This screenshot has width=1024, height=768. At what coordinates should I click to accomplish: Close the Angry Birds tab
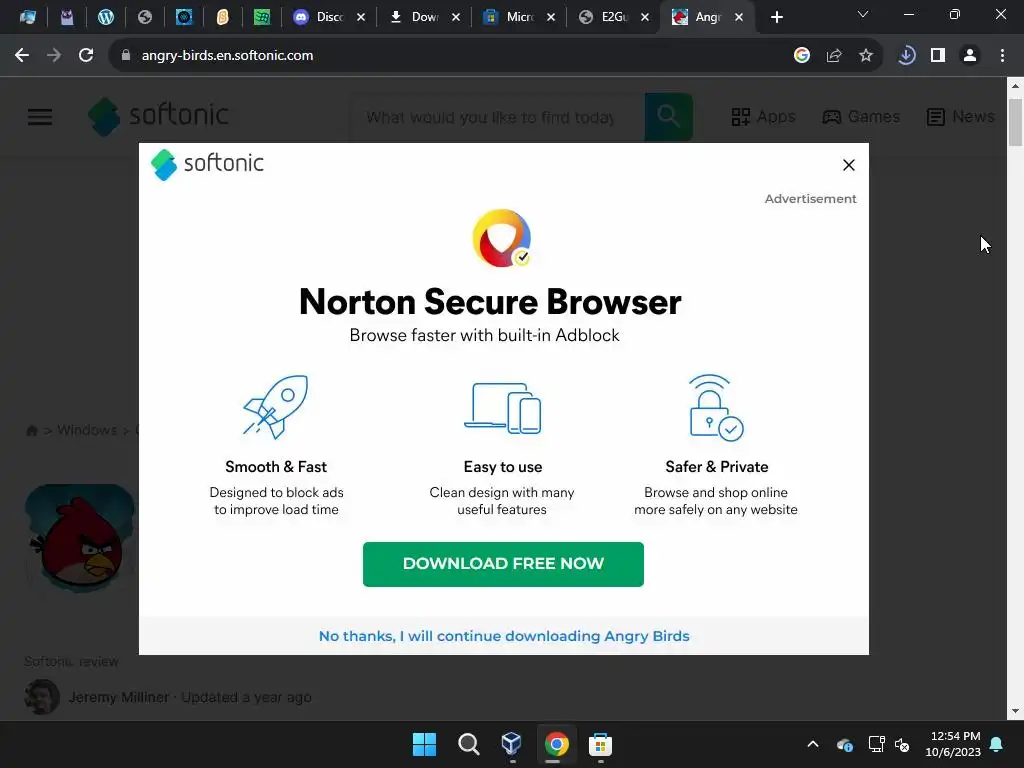point(739,18)
